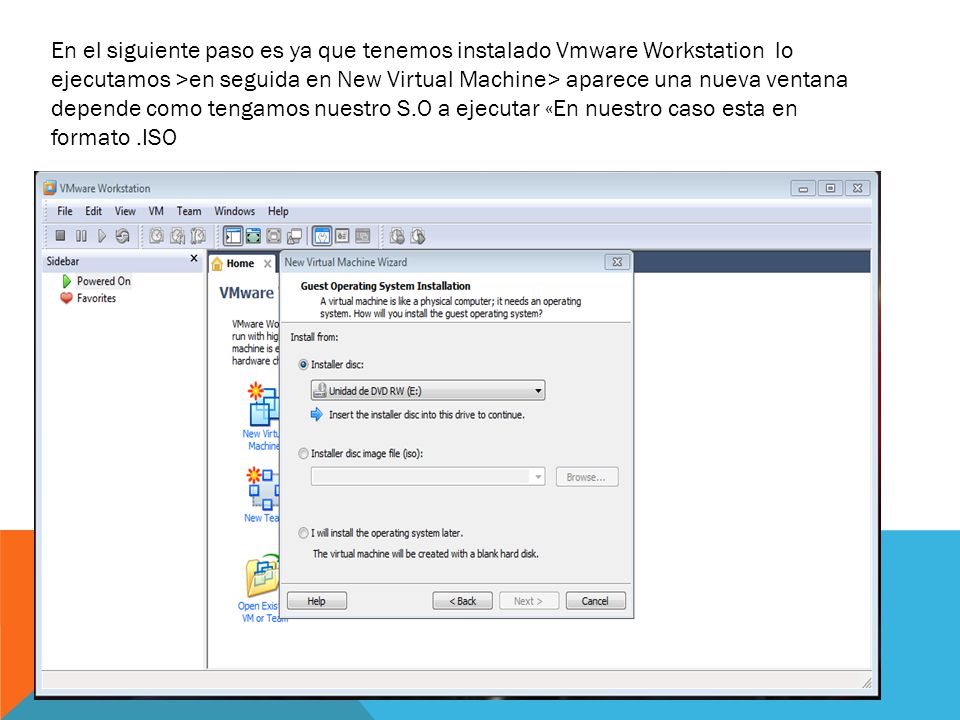Click the Console view toolbar icon

[363, 236]
